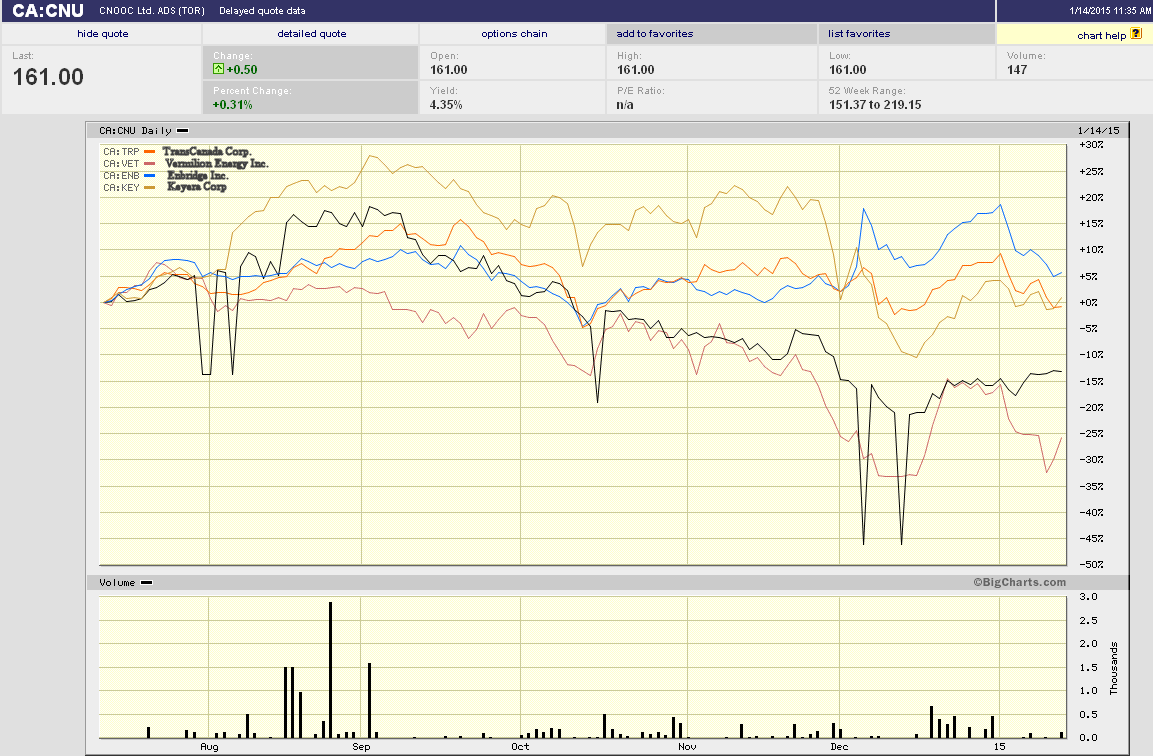Open the options chain link
The width and height of the screenshot is (1153, 756).
(514, 34)
